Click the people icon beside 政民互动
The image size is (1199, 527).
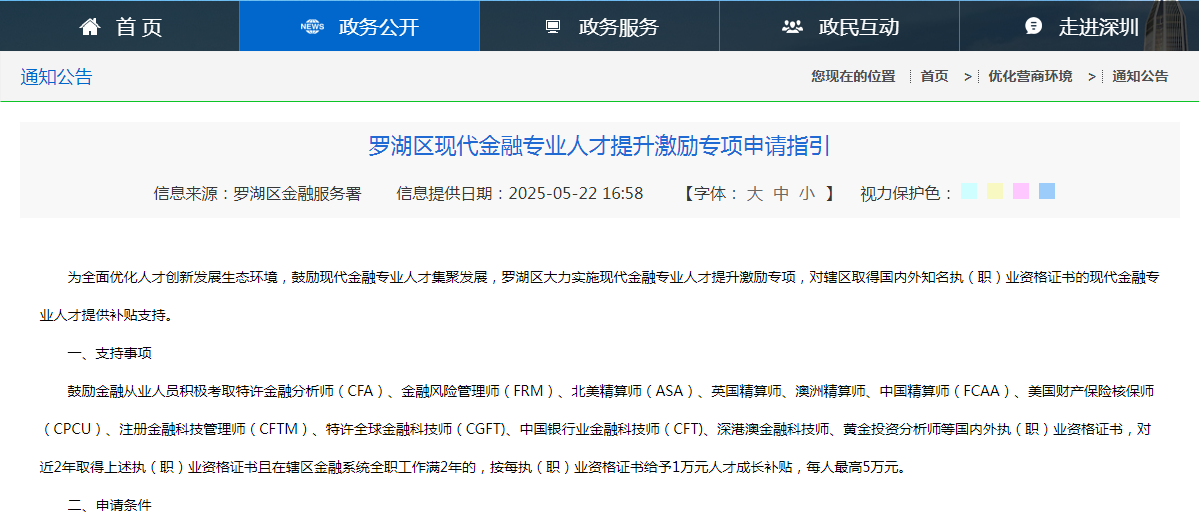point(792,27)
